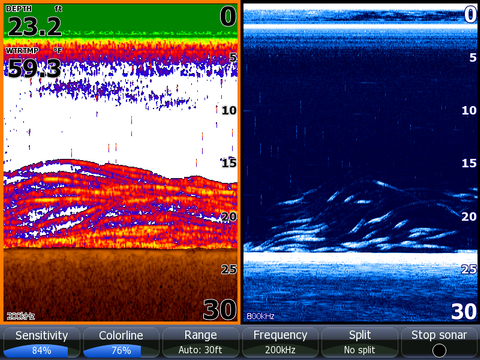
Task: Toggle the Stop sonar button
Action: [x=439, y=342]
